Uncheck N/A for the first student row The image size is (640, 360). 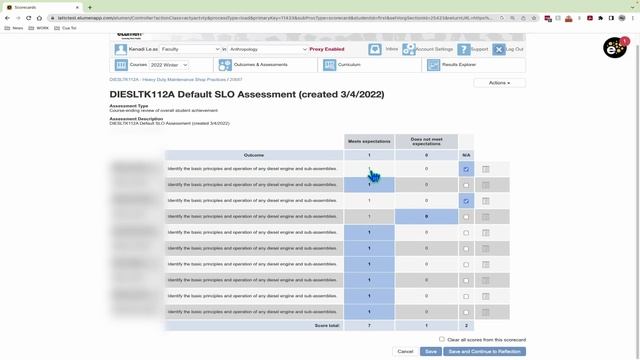[x=466, y=169]
